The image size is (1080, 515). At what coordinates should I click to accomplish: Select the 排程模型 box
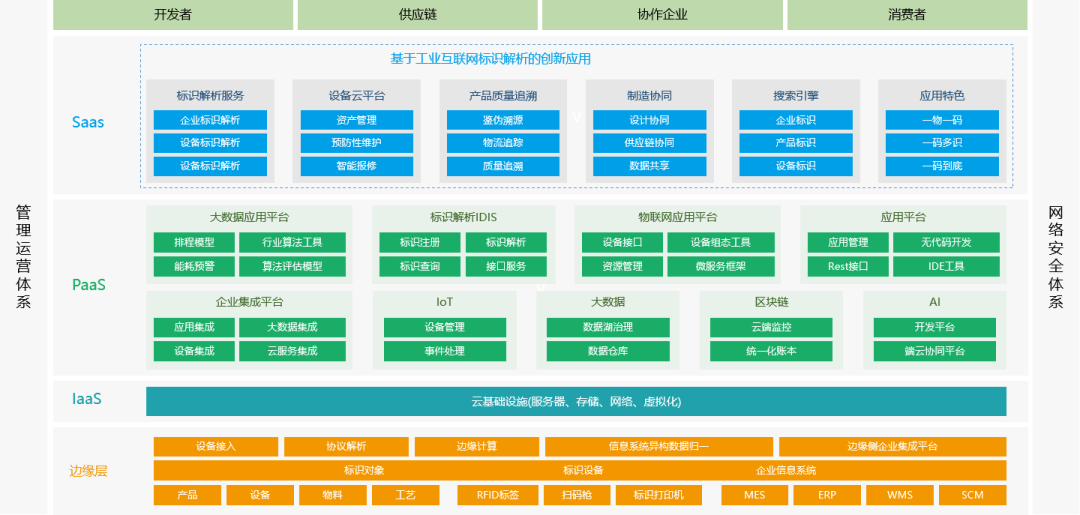coord(194,242)
